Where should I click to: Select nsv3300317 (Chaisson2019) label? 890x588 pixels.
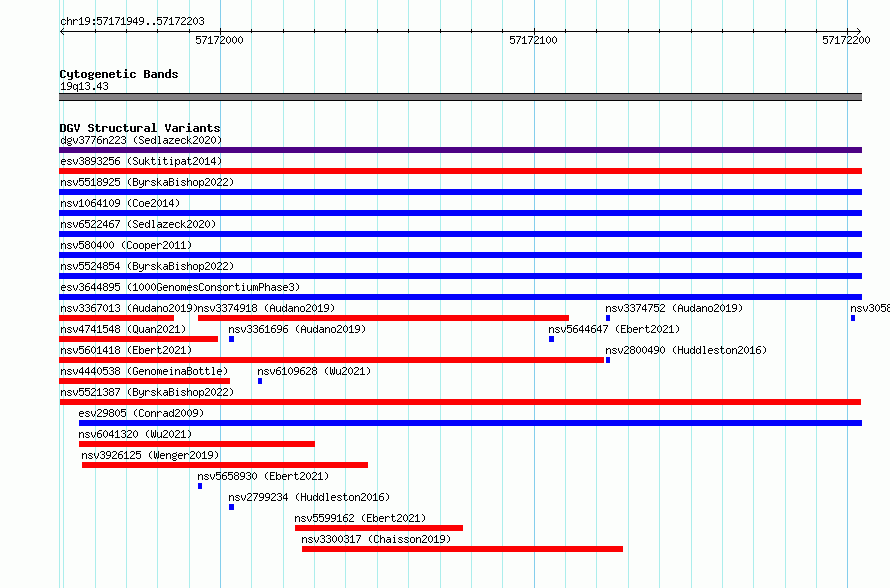376,539
